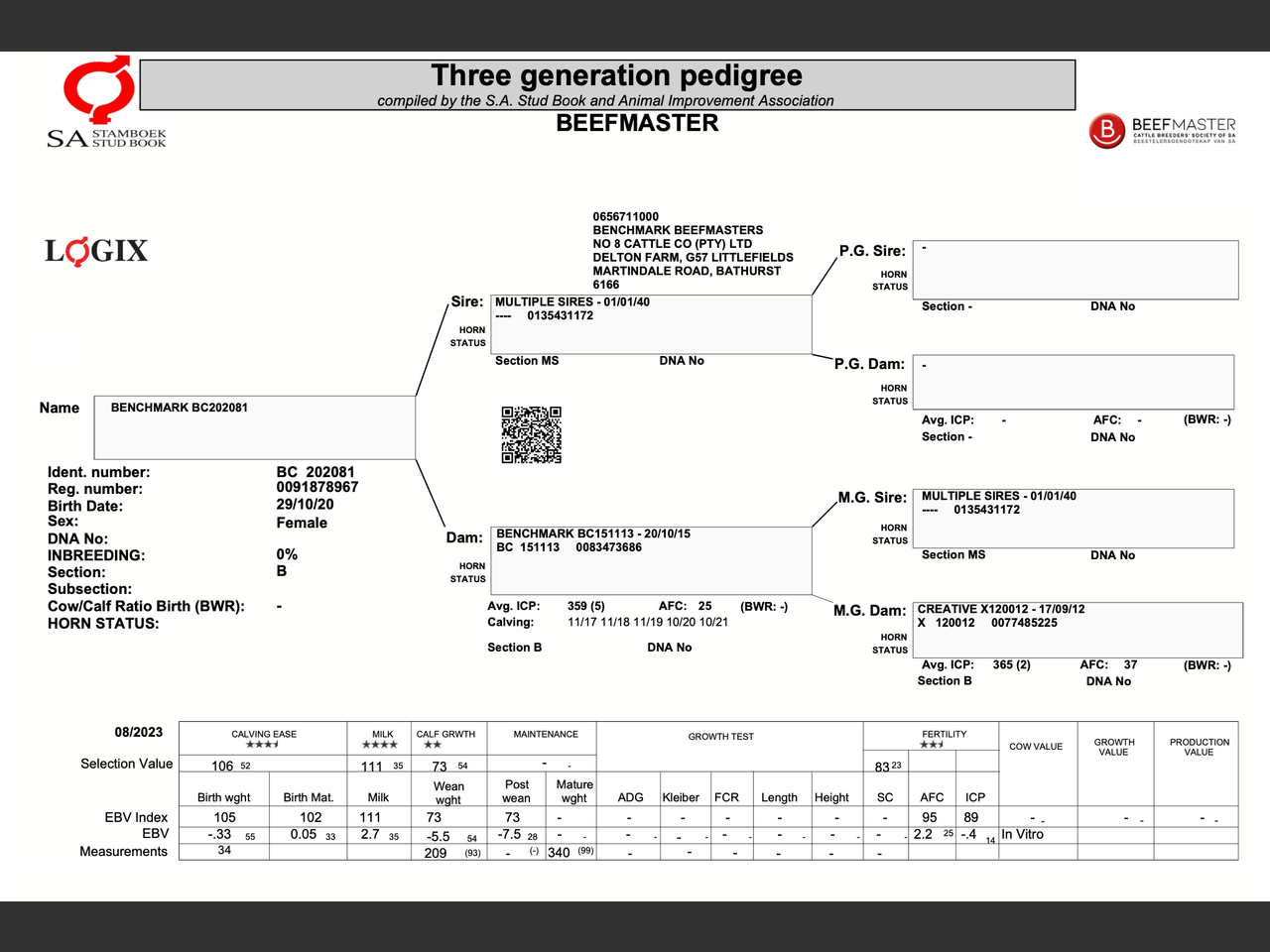Click the 'In Vitro' cell

1022,834
